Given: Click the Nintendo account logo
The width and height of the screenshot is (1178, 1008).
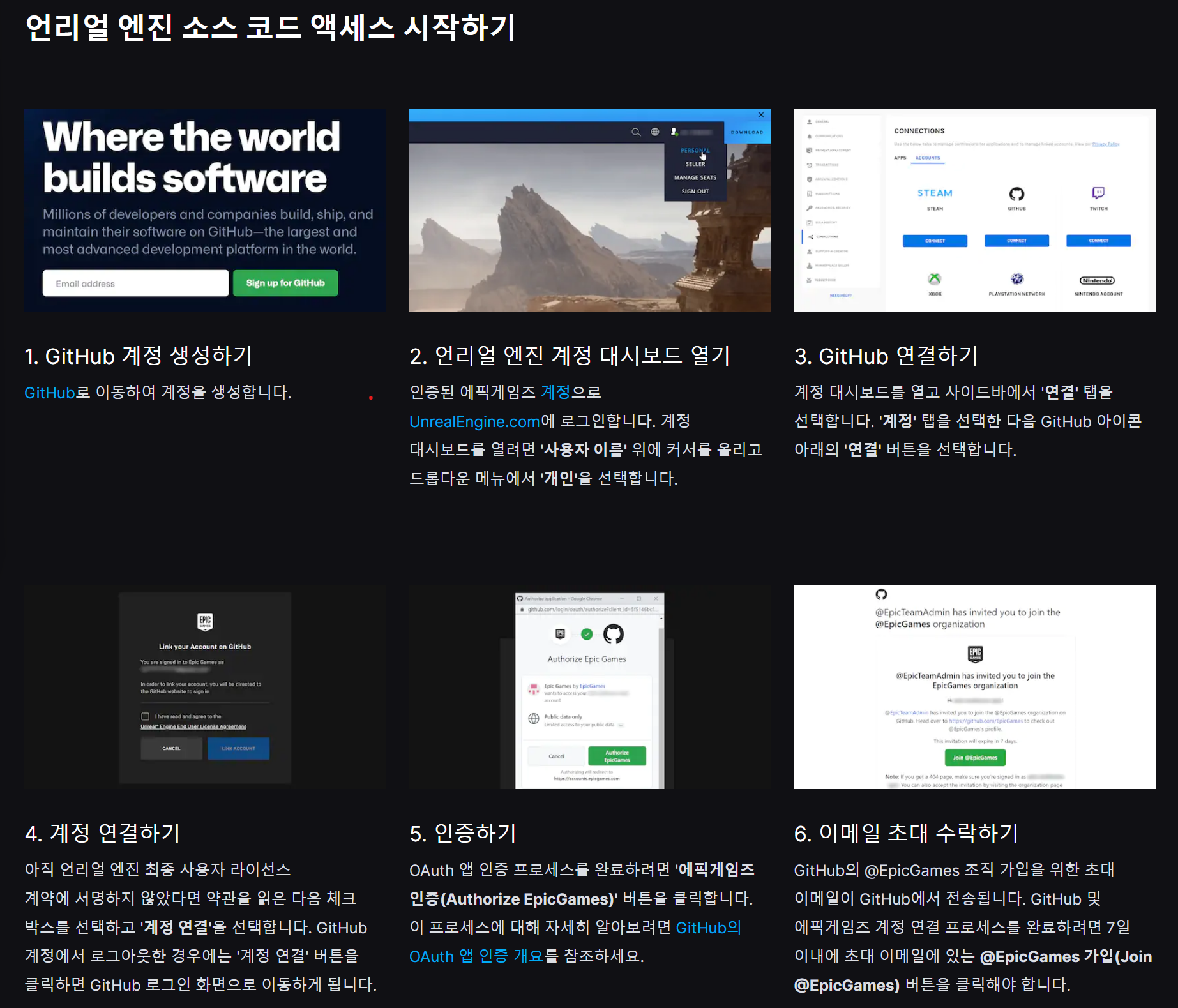Looking at the screenshot, I should pos(1097,280).
